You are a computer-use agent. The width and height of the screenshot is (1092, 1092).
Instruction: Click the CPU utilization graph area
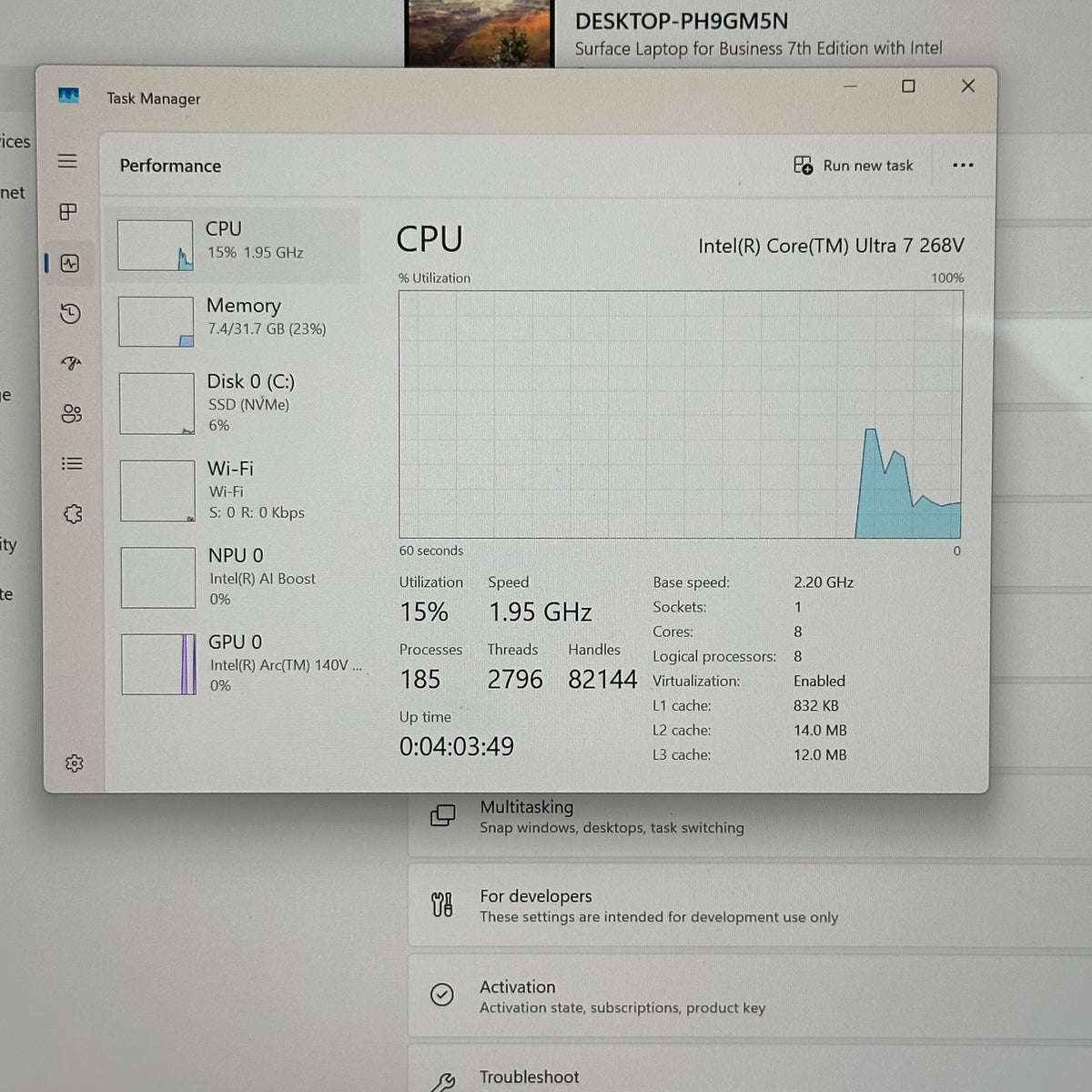coord(680,415)
